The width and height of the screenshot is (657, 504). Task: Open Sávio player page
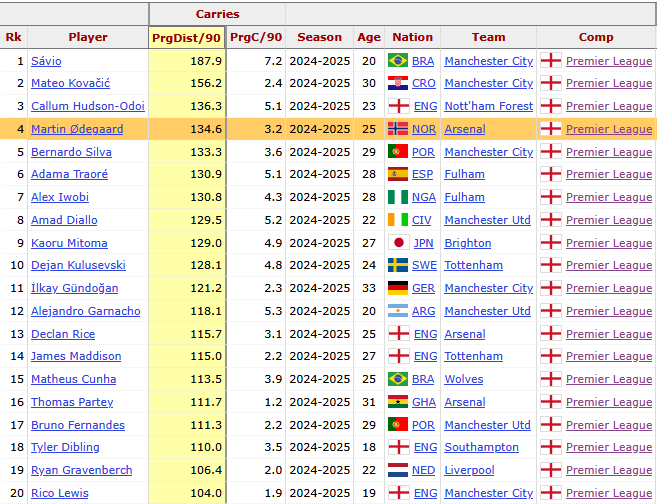46,61
